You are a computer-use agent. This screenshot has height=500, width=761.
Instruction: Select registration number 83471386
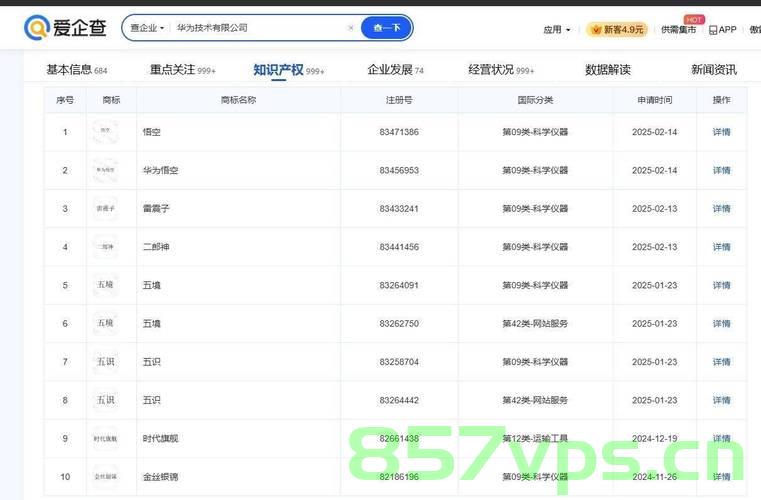tap(399, 132)
